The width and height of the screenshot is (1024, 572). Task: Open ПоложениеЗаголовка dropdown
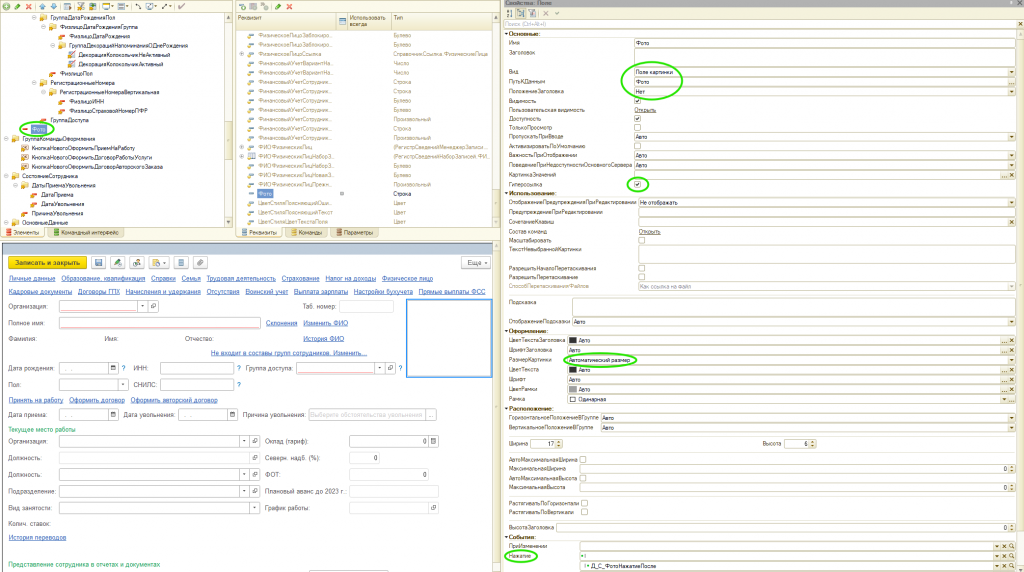1012,92
